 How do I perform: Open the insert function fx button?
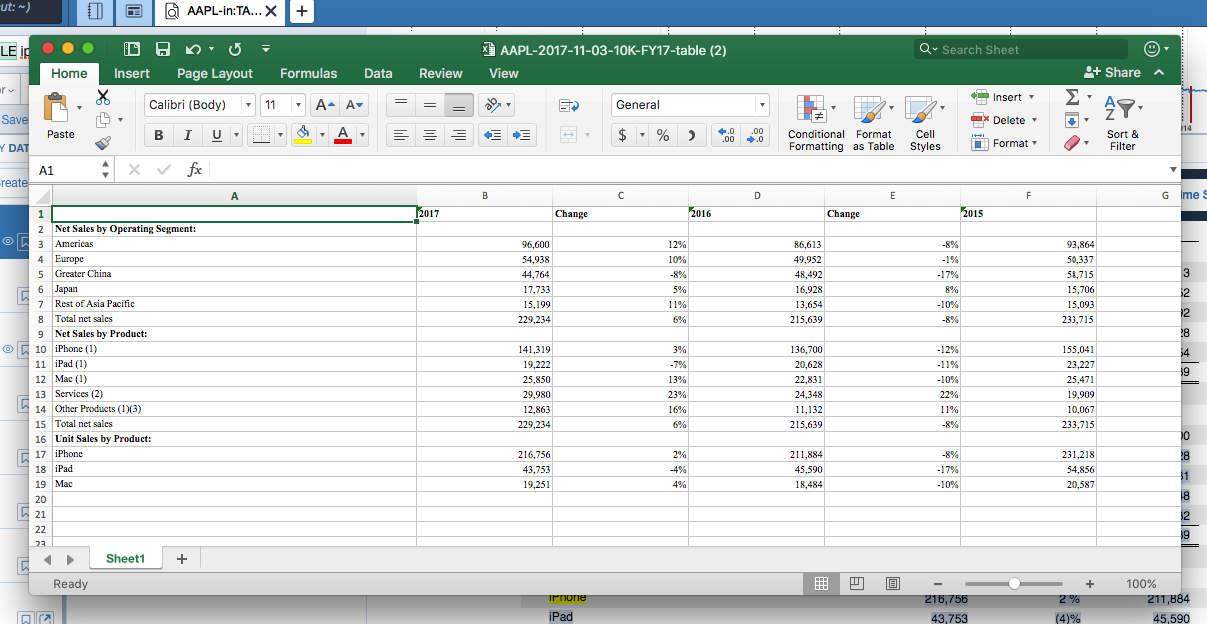(x=195, y=170)
